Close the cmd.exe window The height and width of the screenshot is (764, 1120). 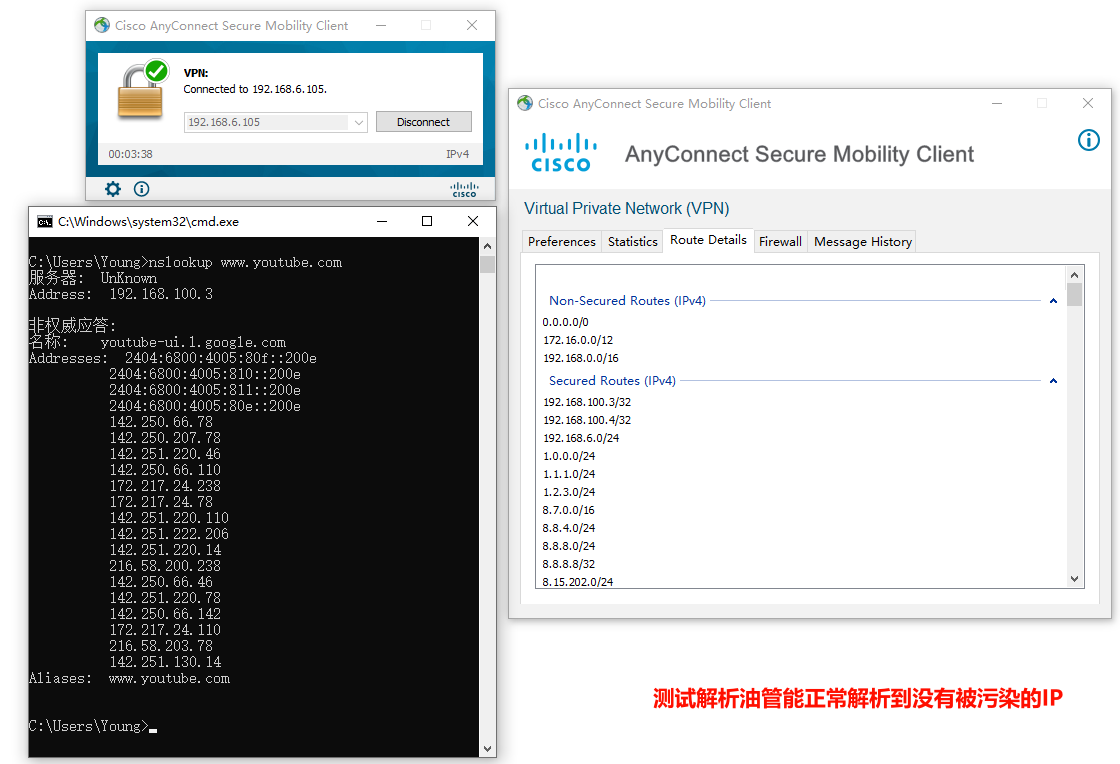(x=473, y=221)
